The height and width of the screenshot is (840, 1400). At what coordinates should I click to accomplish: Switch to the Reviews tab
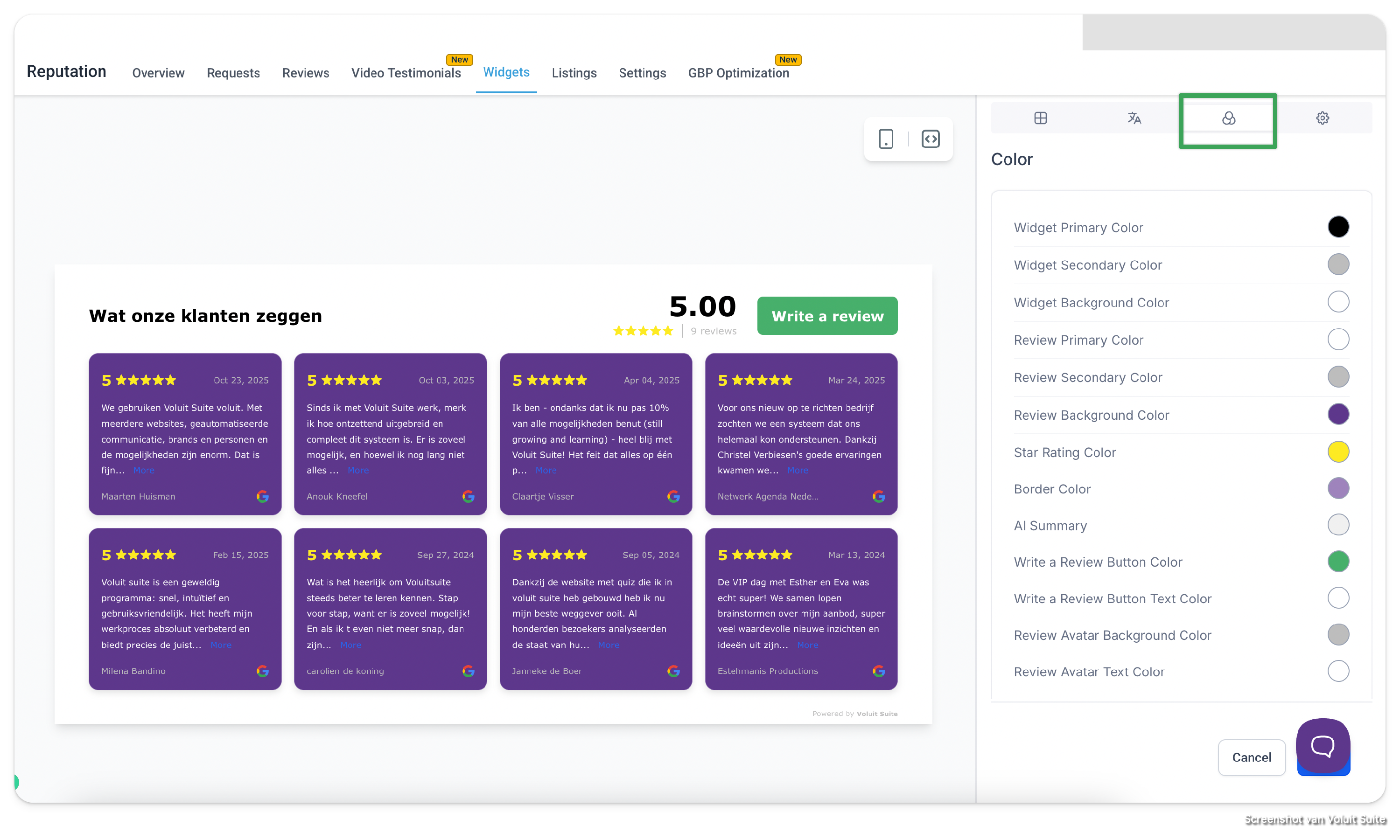(x=305, y=73)
